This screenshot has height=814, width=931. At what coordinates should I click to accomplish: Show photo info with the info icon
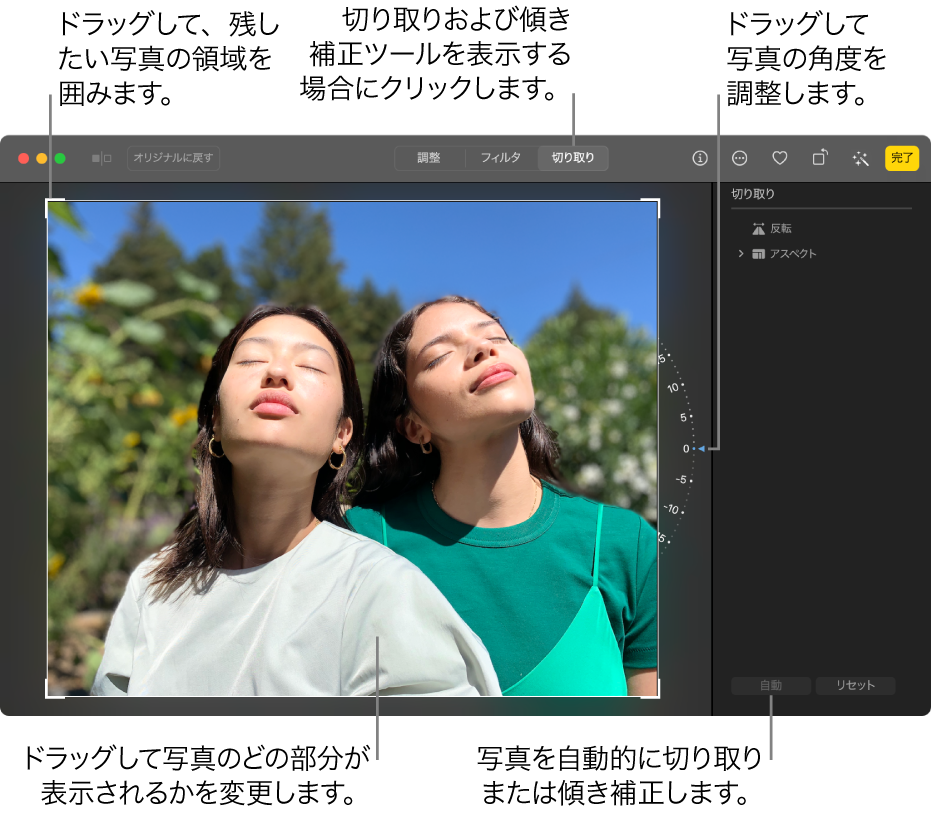click(700, 158)
